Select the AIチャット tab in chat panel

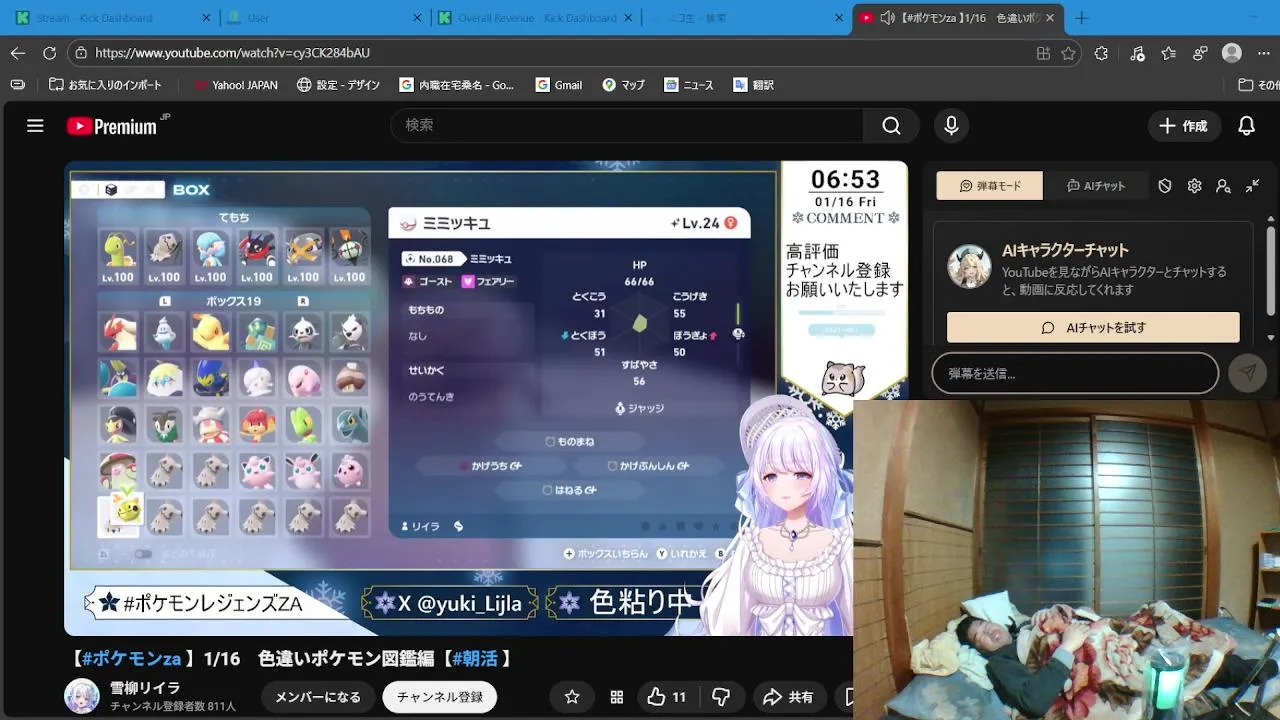coord(1096,186)
